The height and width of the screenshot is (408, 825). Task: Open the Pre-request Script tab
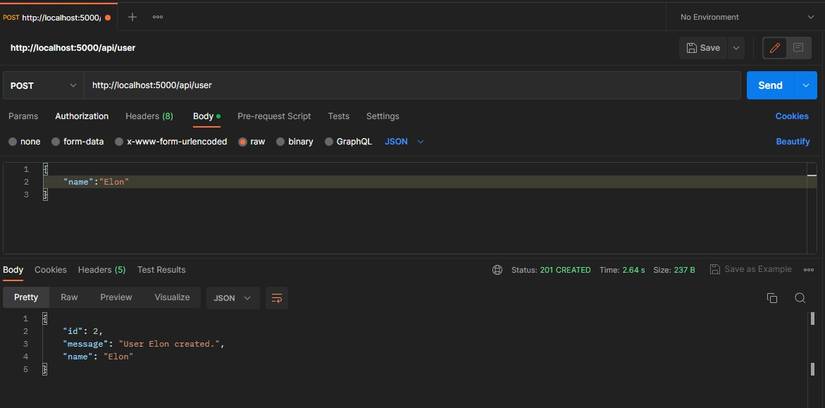pos(274,116)
